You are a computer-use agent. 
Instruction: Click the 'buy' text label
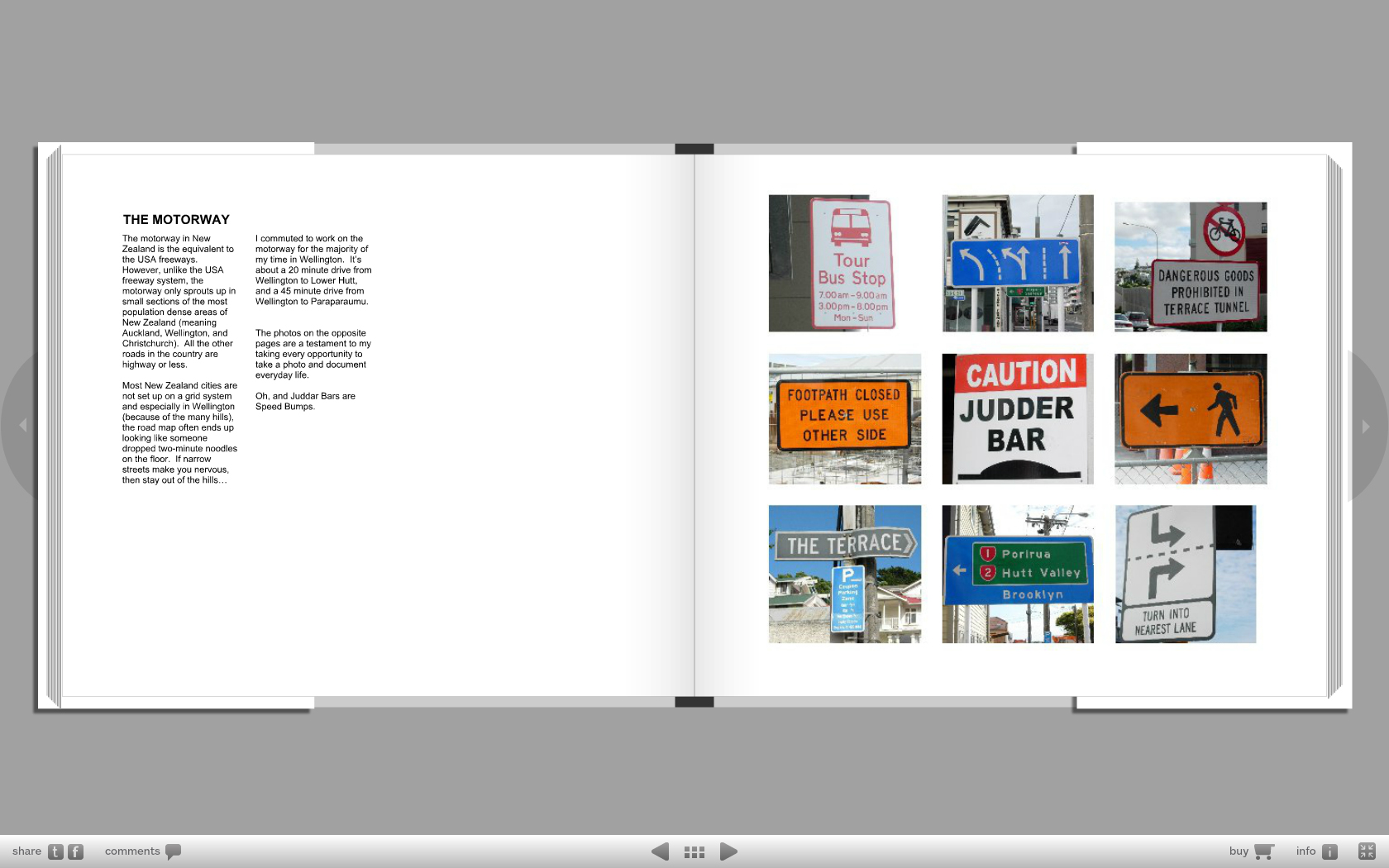point(1239,851)
